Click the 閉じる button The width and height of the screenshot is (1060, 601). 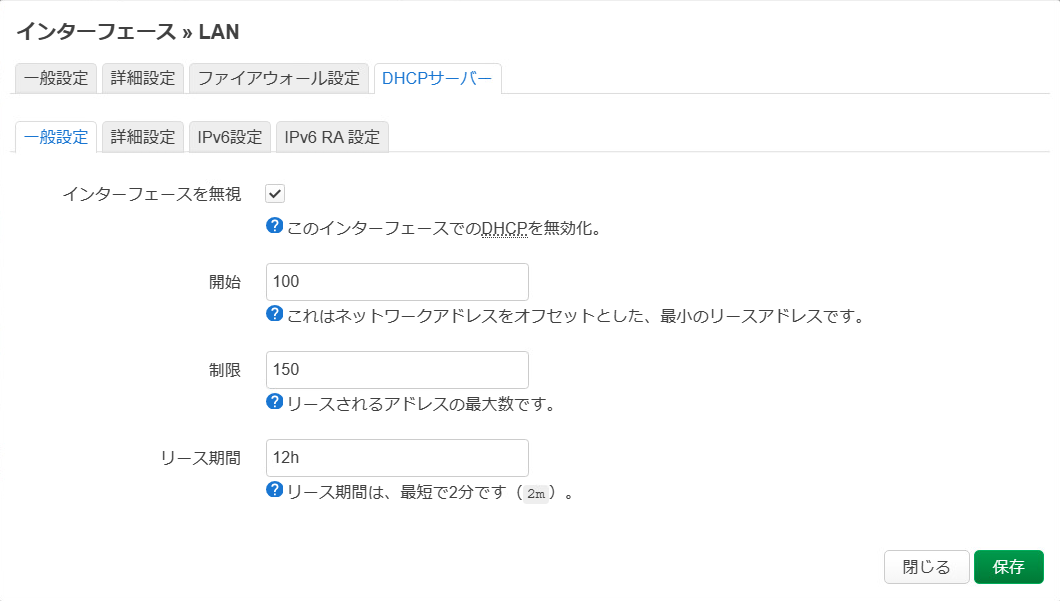point(926,567)
